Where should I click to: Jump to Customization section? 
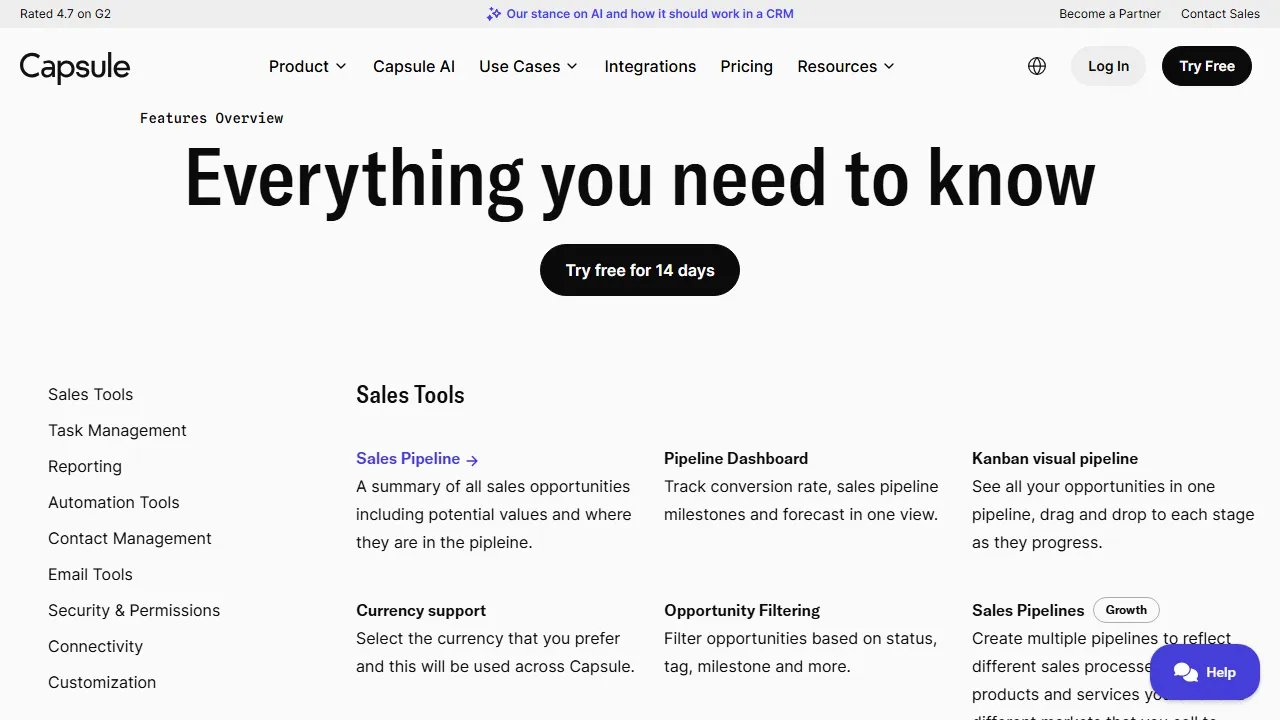[102, 682]
